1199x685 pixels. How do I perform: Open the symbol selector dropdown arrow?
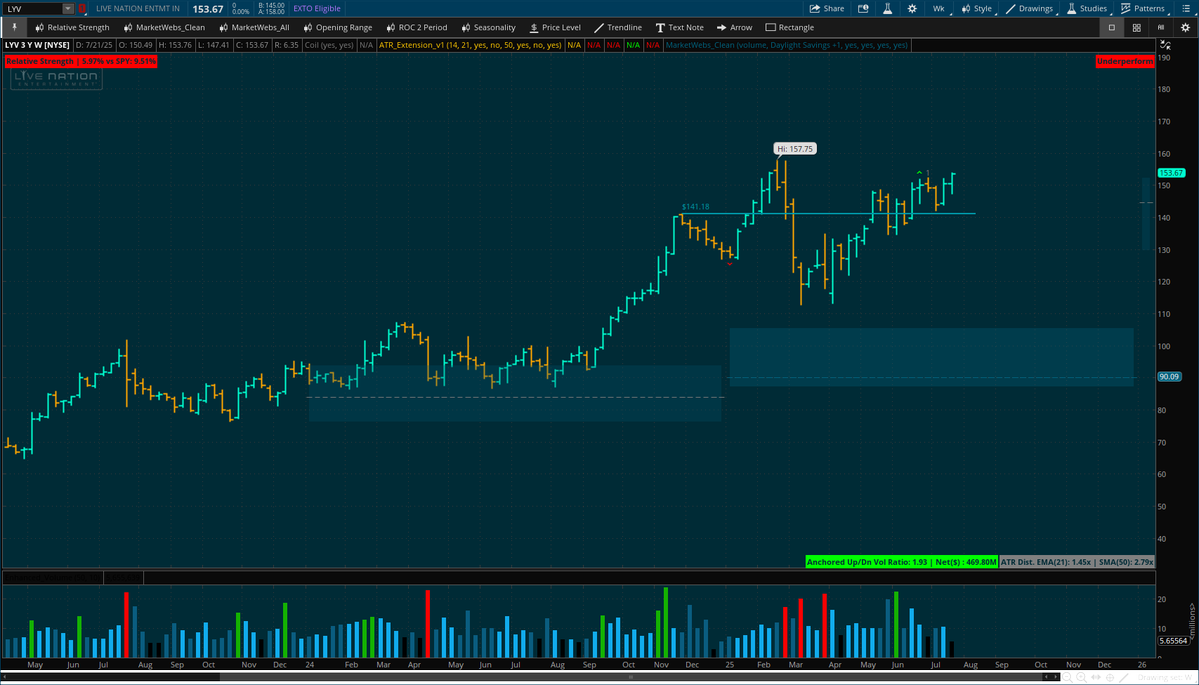tap(67, 8)
